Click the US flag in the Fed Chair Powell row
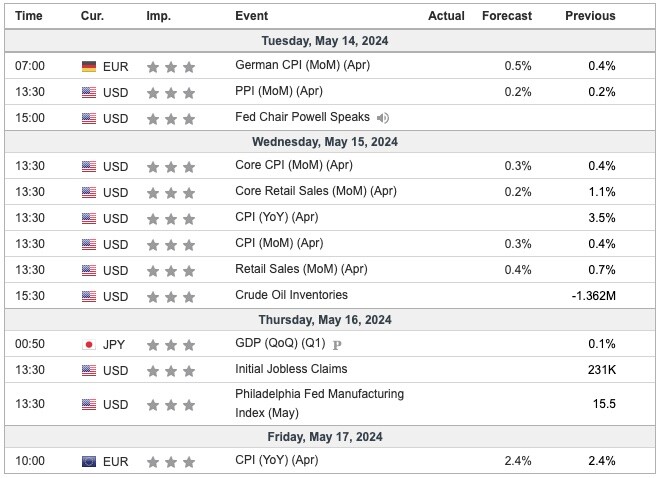This screenshot has width=660, height=478. coord(89,119)
